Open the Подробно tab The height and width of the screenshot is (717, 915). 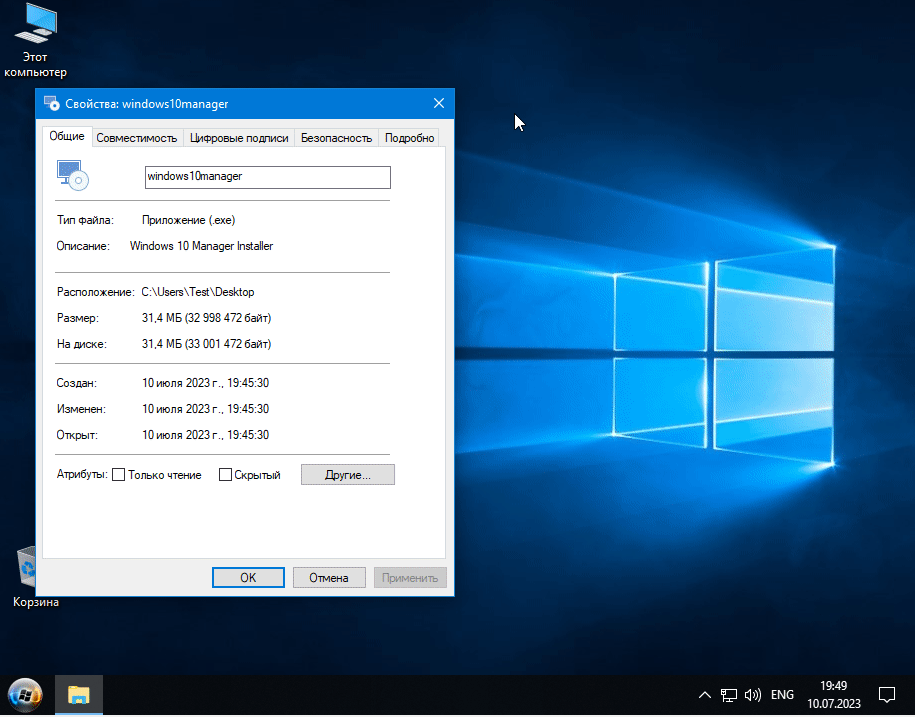pos(410,138)
